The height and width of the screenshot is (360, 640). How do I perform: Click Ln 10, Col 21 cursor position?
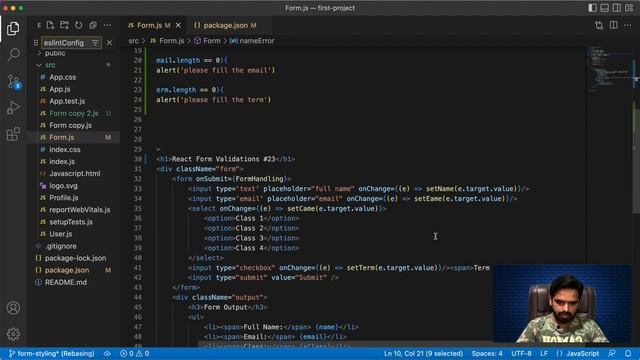click(423, 353)
